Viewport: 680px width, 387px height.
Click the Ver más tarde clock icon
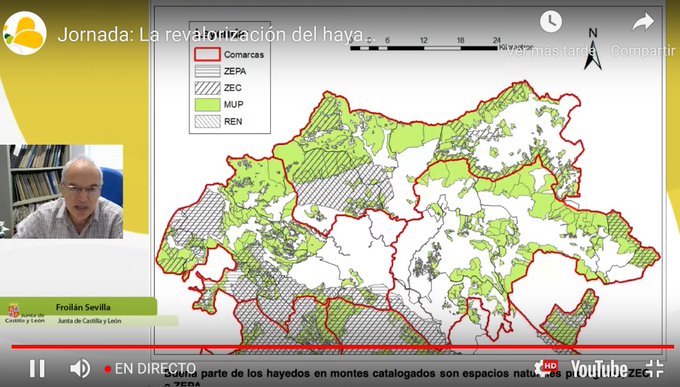click(x=551, y=21)
